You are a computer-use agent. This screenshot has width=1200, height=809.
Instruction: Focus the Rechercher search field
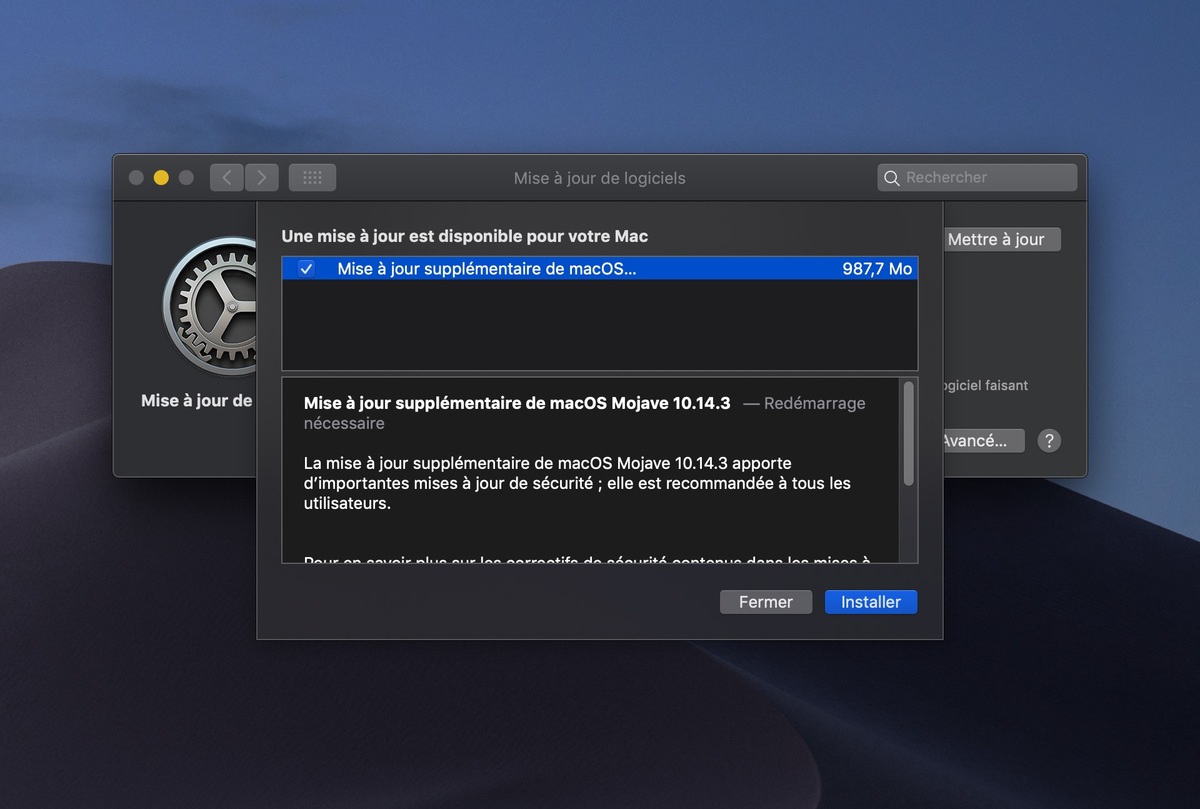[x=977, y=178]
